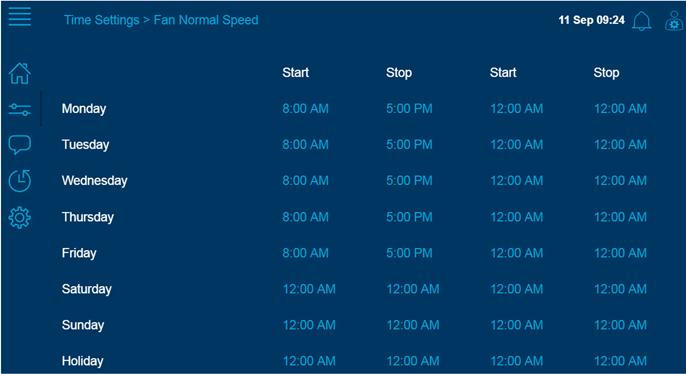The width and height of the screenshot is (686, 374).
Task: Open the user settings icon at top right
Action: tap(674, 21)
